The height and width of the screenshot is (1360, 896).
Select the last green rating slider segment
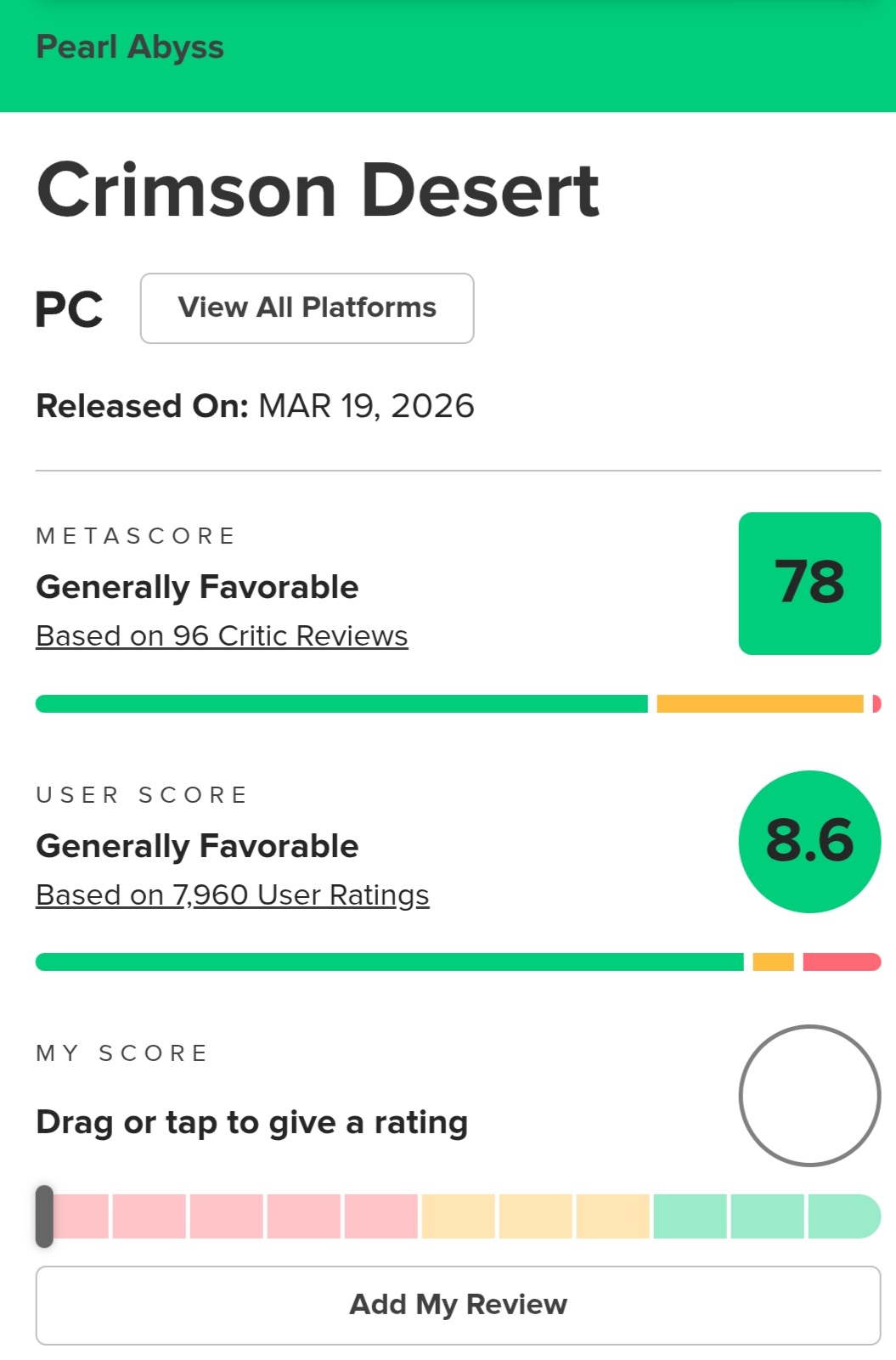coord(842,1216)
